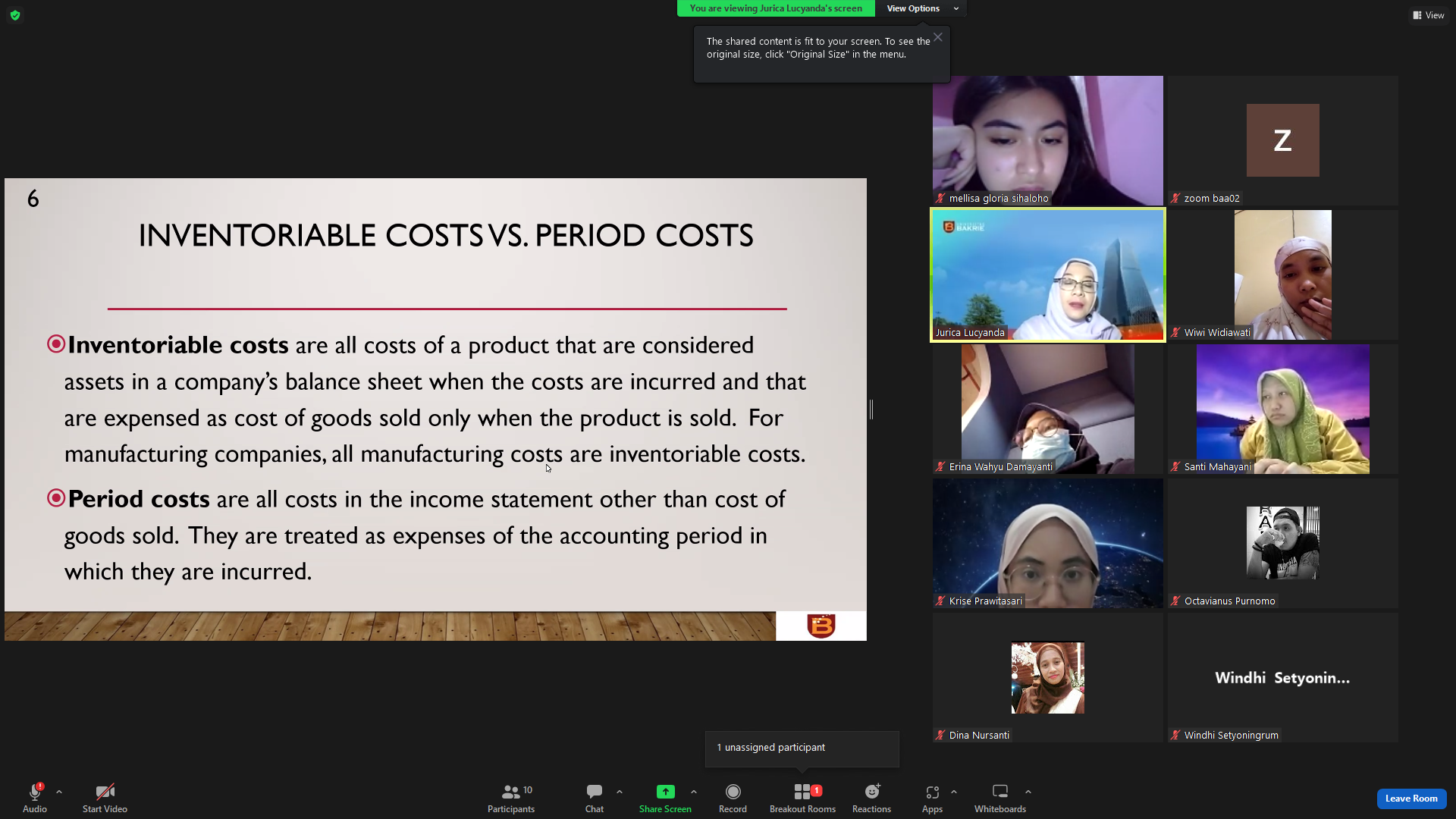Open Whiteboards
Screen dimensions: 1456x819
[1000, 798]
